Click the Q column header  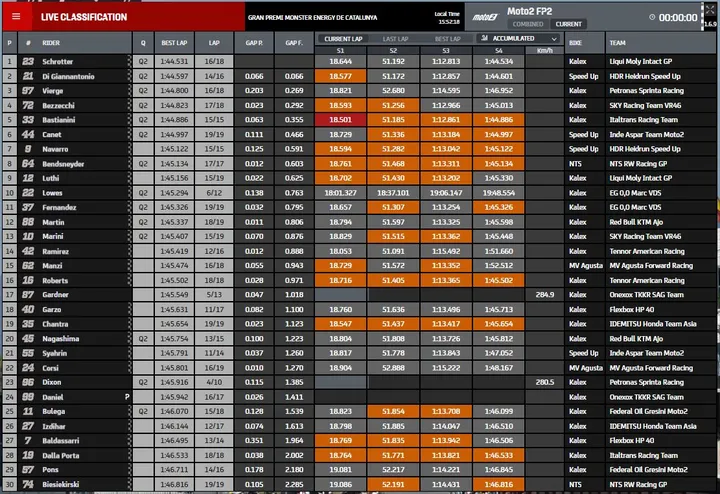(143, 43)
